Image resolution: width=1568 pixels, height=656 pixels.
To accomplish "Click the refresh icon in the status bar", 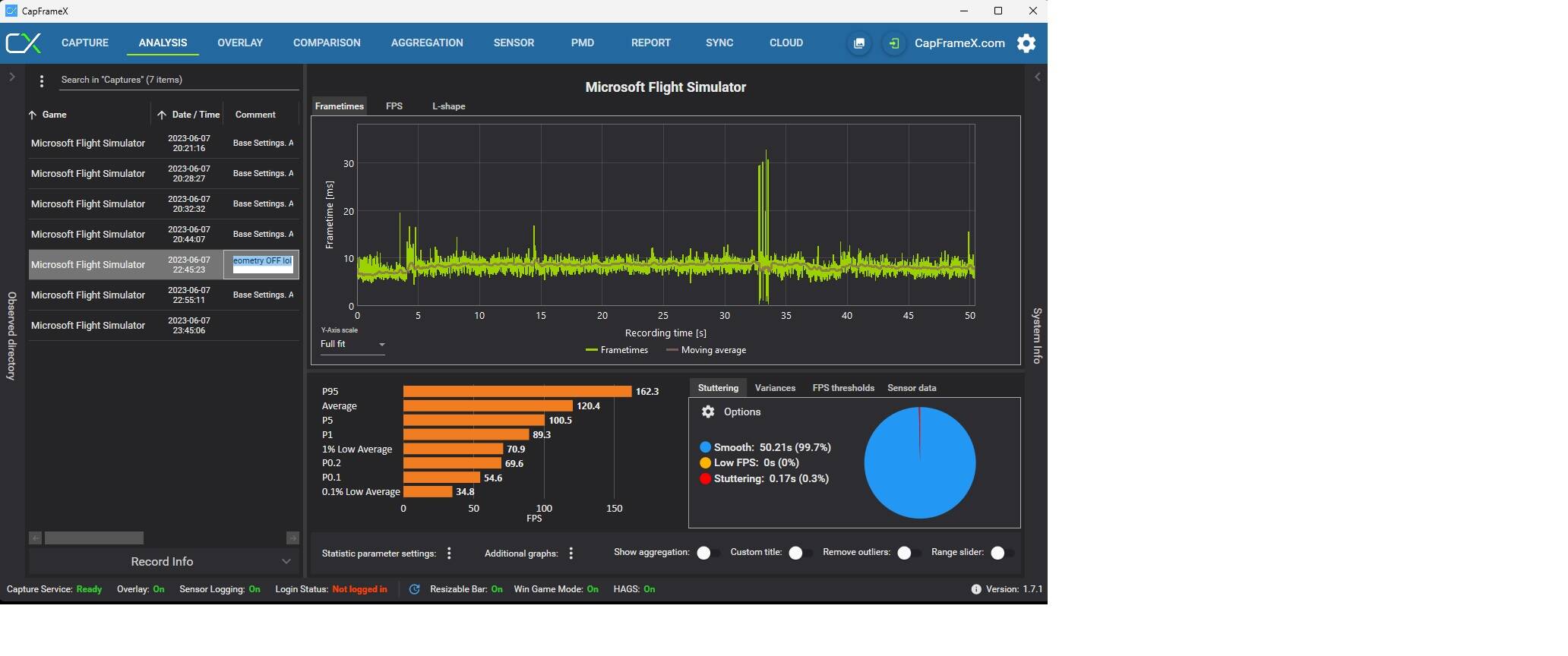I will click(x=414, y=589).
